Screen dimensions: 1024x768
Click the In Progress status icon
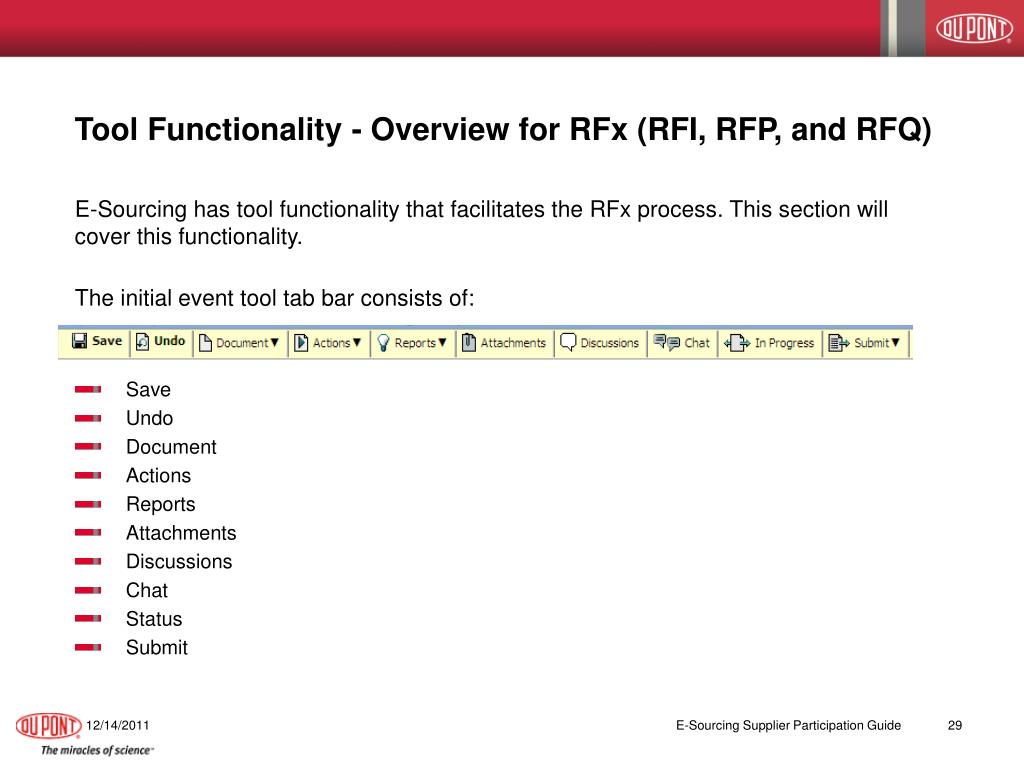737,343
